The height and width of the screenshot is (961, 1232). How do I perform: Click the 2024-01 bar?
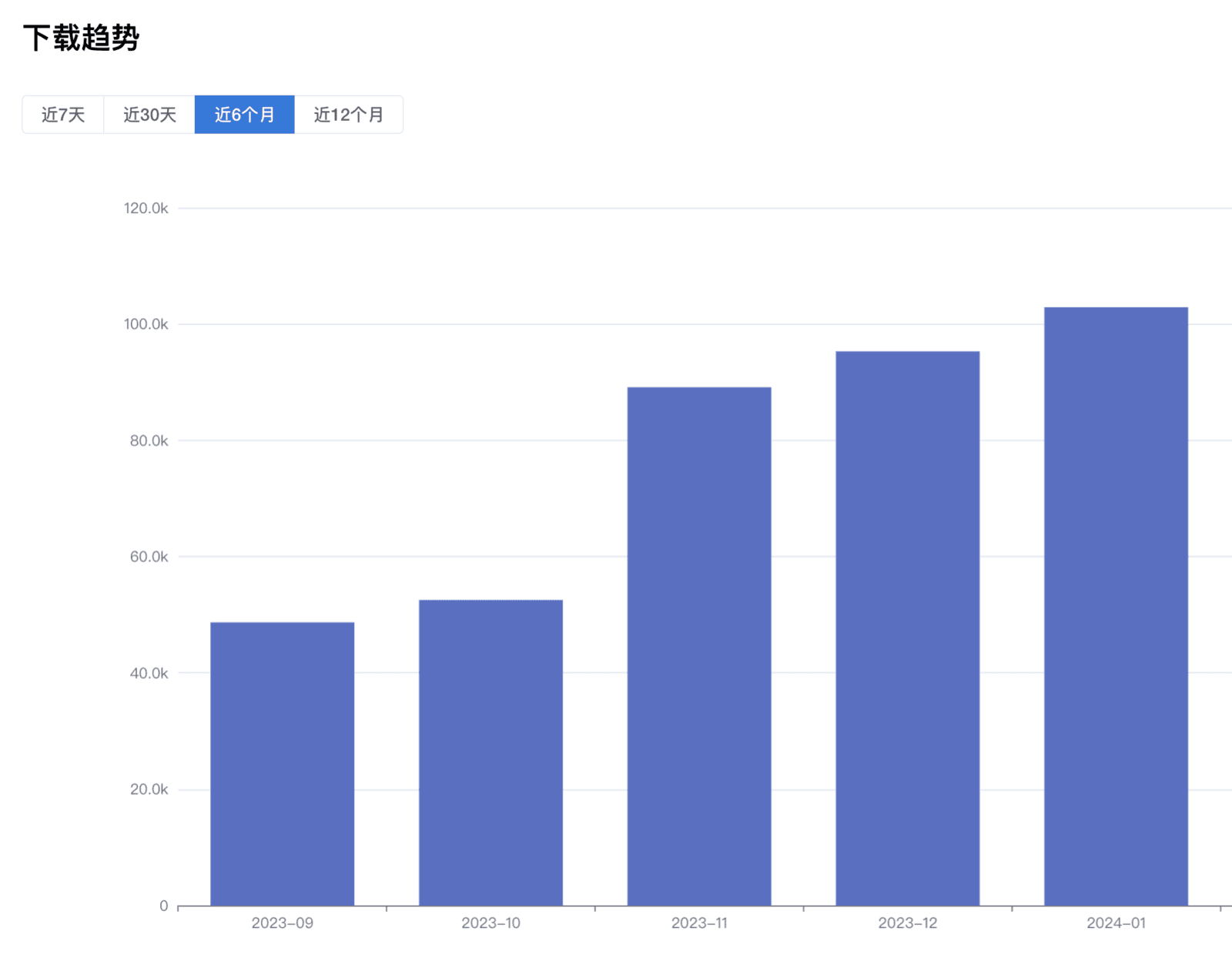click(1116, 606)
